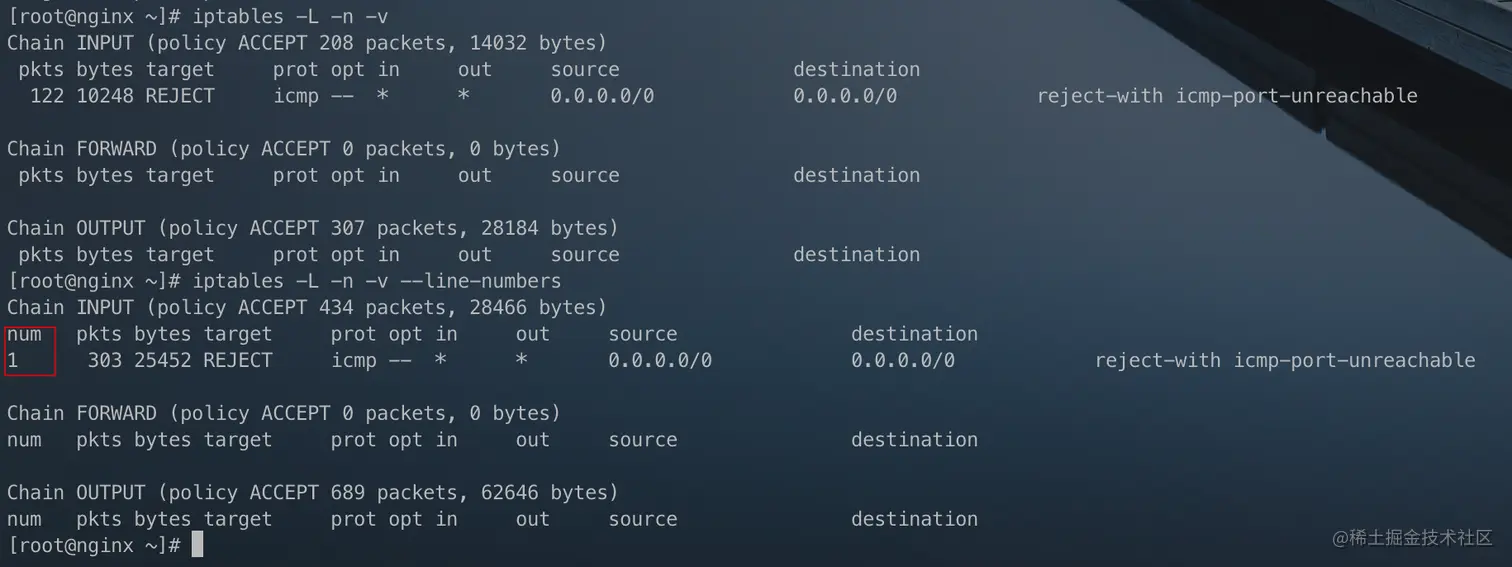1512x567 pixels.
Task: Click "icmp" protocol in the 303-packet row
Action: pos(354,360)
